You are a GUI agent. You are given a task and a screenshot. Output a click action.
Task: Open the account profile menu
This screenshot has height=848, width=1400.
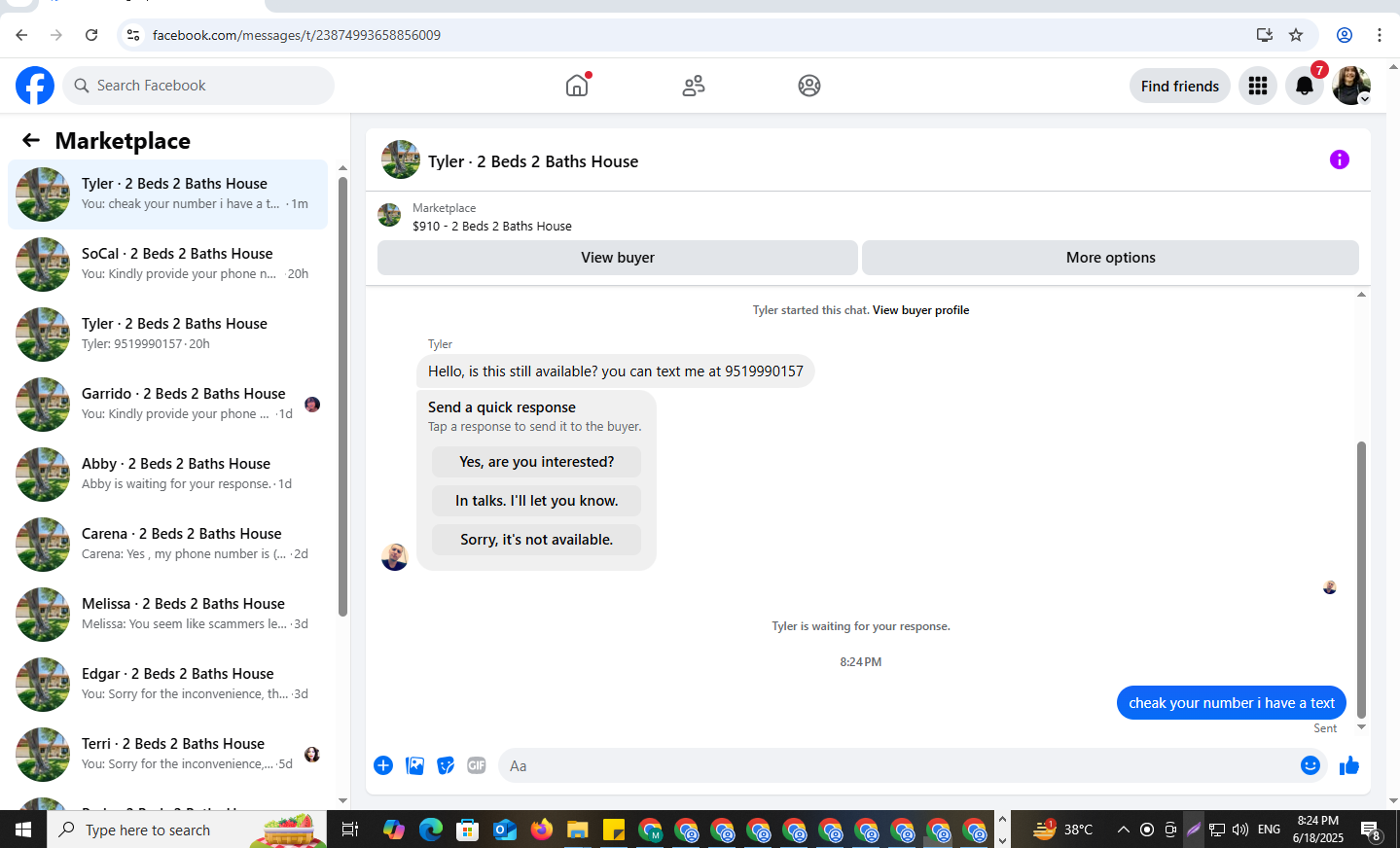(1351, 86)
